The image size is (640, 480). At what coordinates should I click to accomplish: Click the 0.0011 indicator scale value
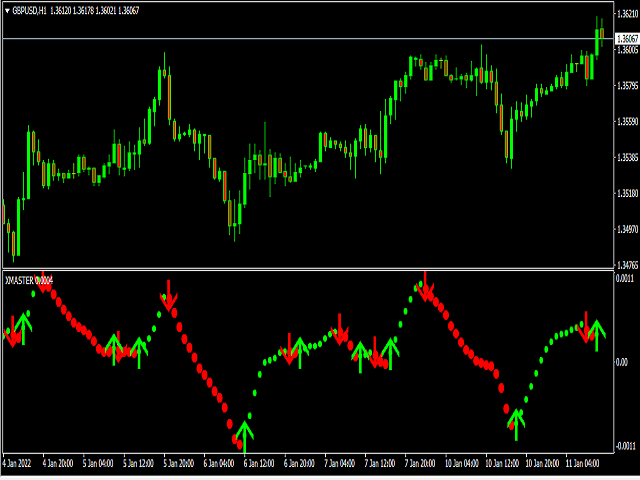coord(625,278)
